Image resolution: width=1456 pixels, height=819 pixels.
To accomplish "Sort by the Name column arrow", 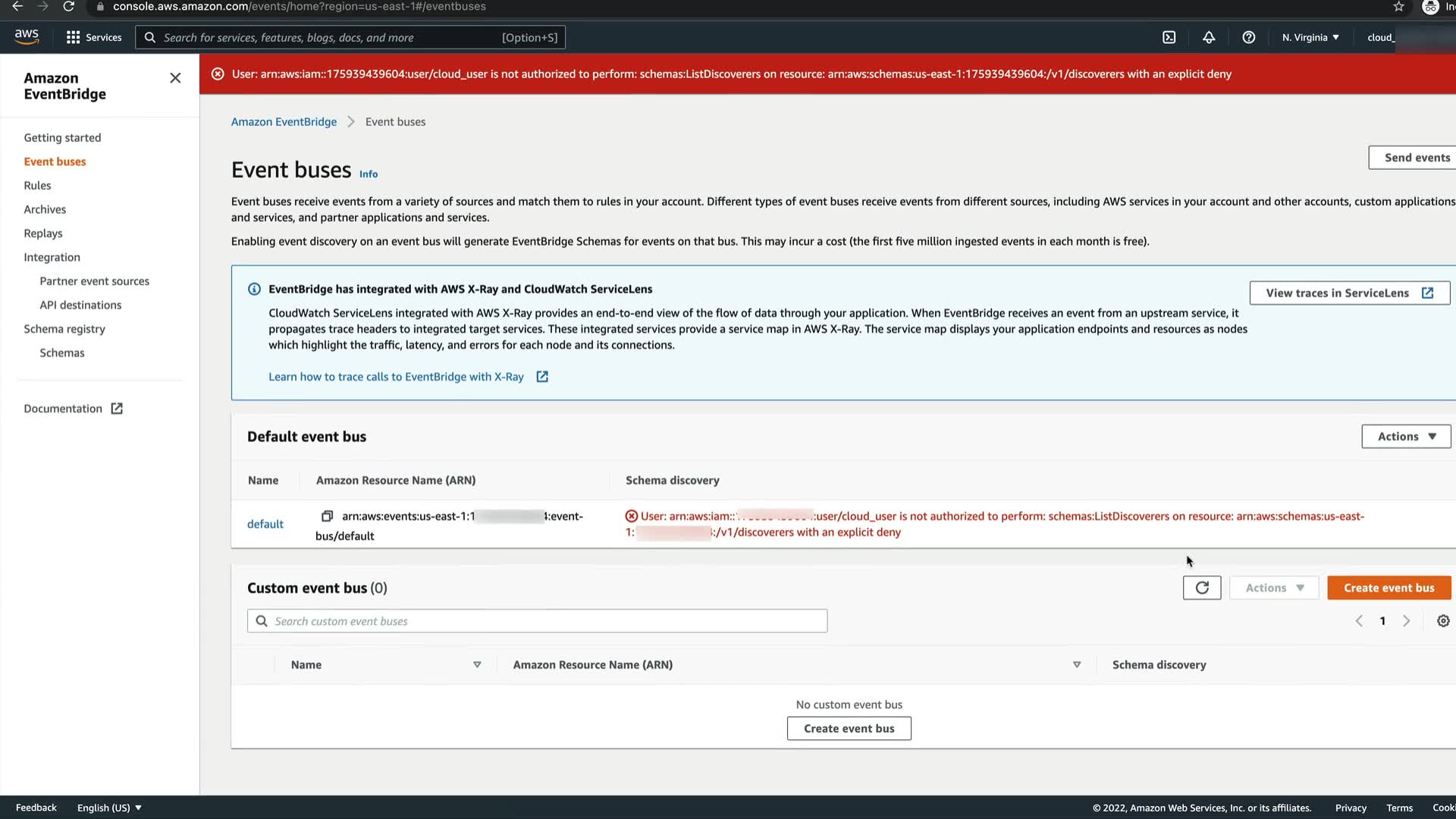I will click(477, 665).
